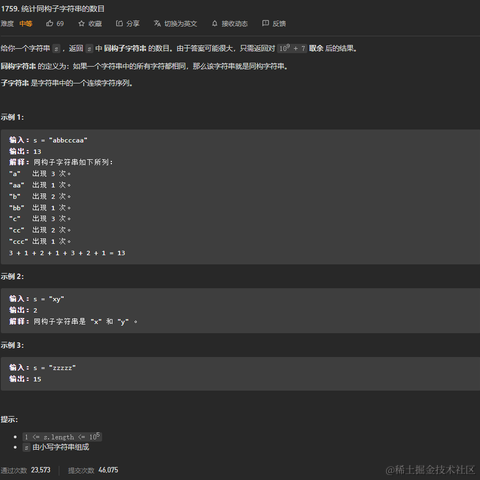Click the 示例 1 heading
The height and width of the screenshot is (480, 480).
point(12,117)
